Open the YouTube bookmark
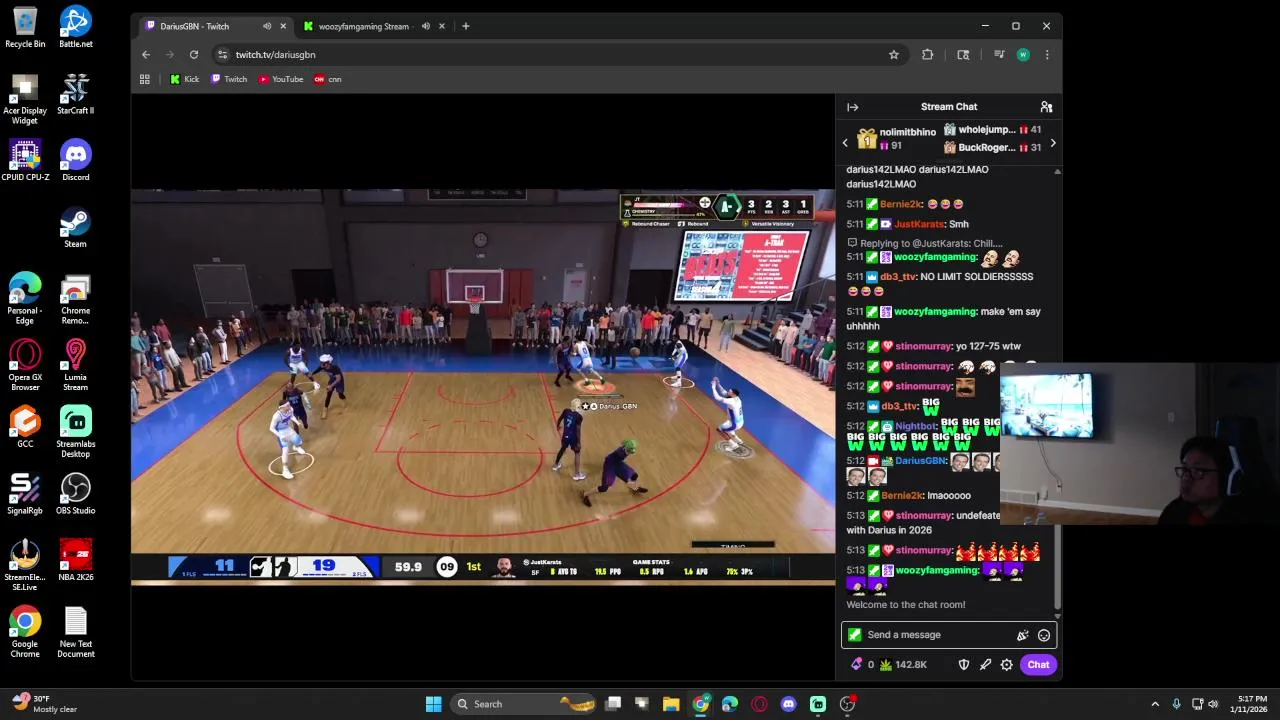The image size is (1280, 720). pyautogui.click(x=281, y=79)
